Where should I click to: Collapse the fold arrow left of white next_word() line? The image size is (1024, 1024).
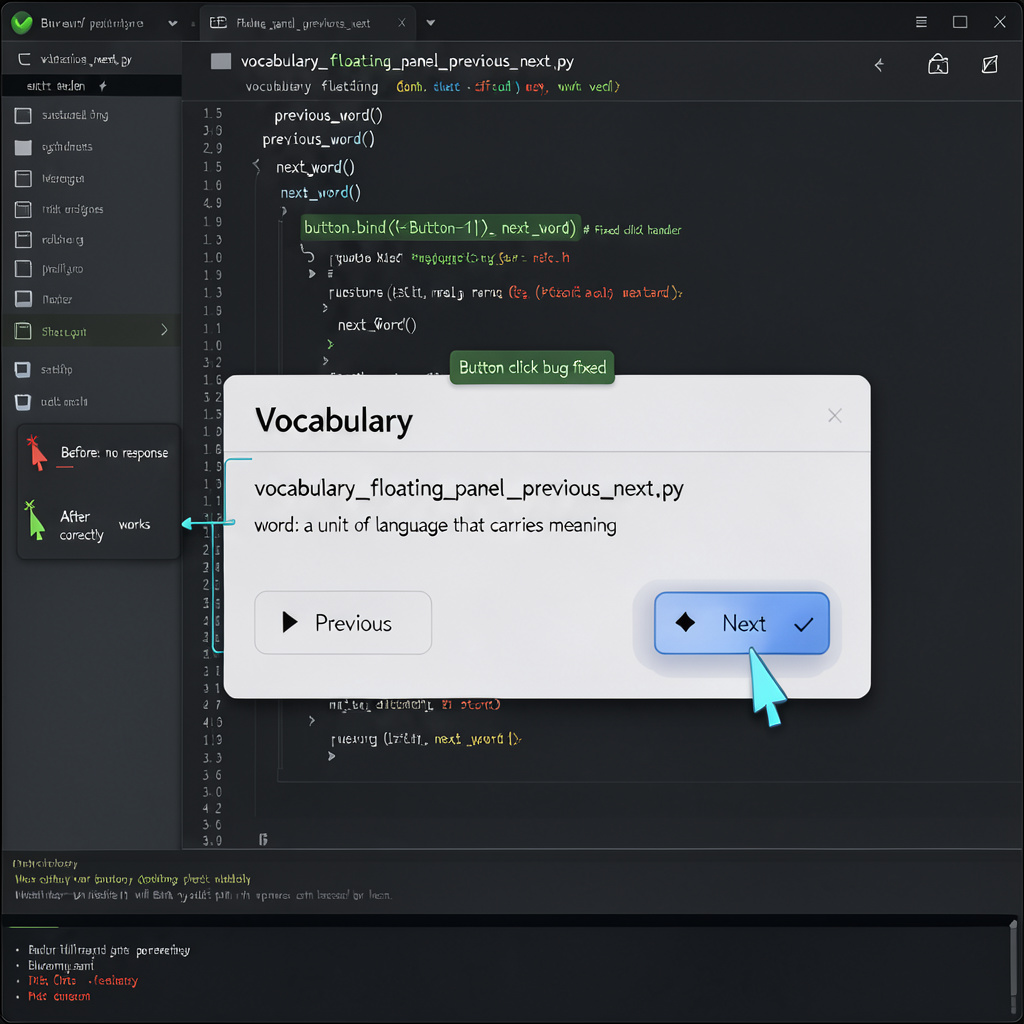pyautogui.click(x=257, y=167)
